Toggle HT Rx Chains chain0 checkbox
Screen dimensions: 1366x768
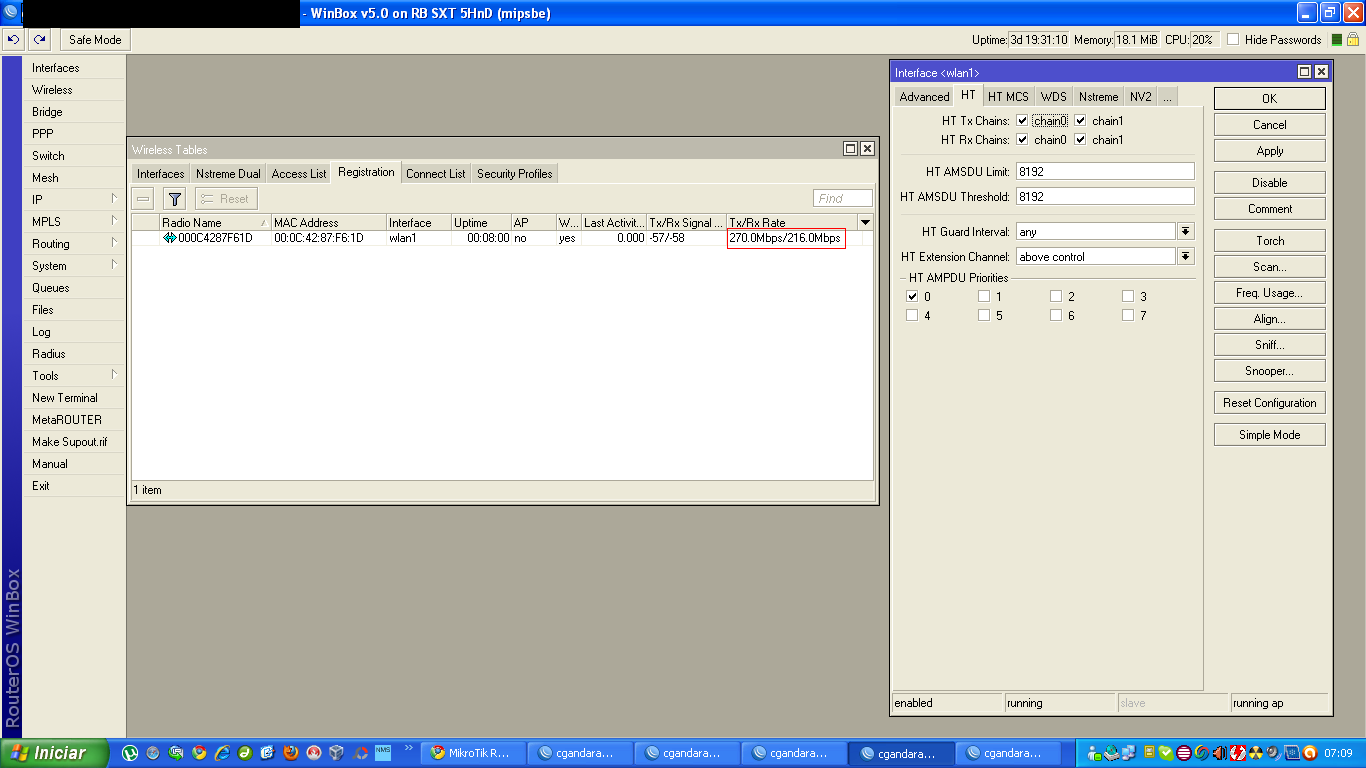click(1022, 140)
